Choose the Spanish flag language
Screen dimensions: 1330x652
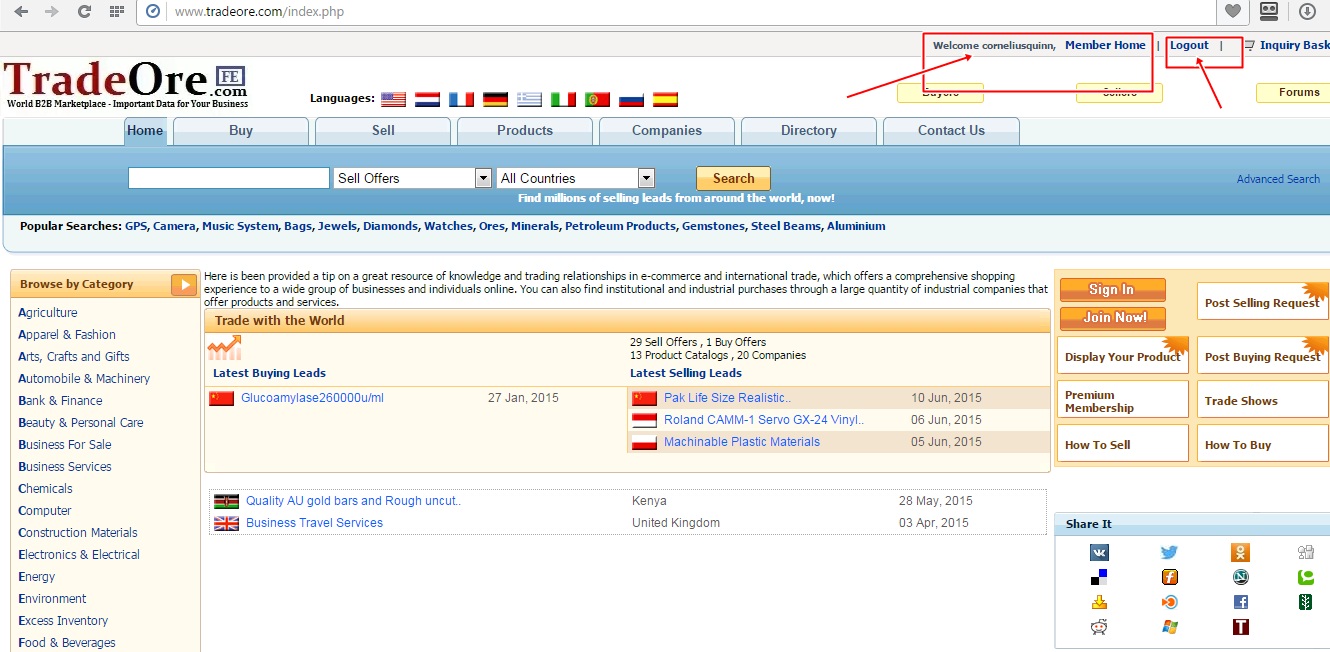click(665, 99)
